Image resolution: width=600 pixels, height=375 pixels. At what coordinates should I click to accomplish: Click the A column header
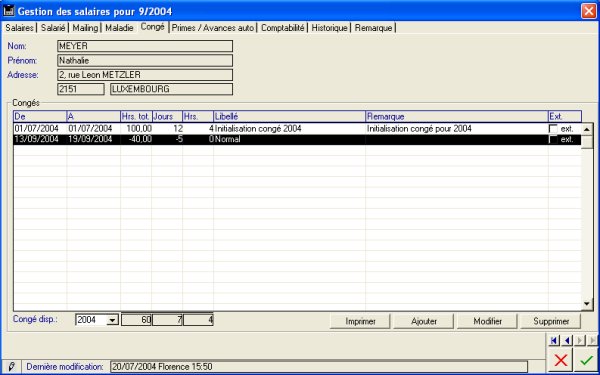click(93, 116)
